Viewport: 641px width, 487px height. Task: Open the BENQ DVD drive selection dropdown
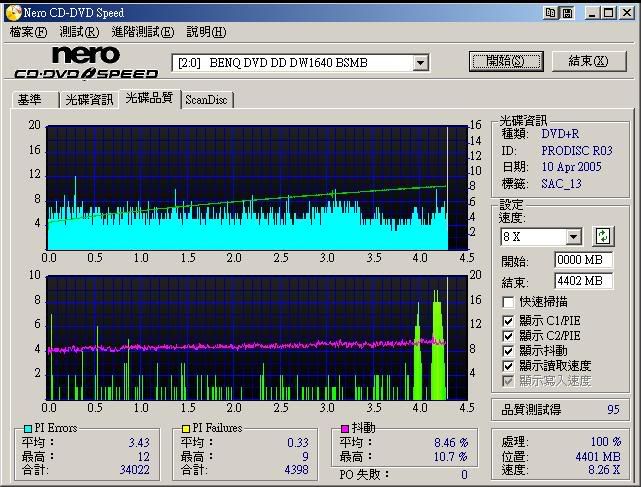tap(420, 63)
